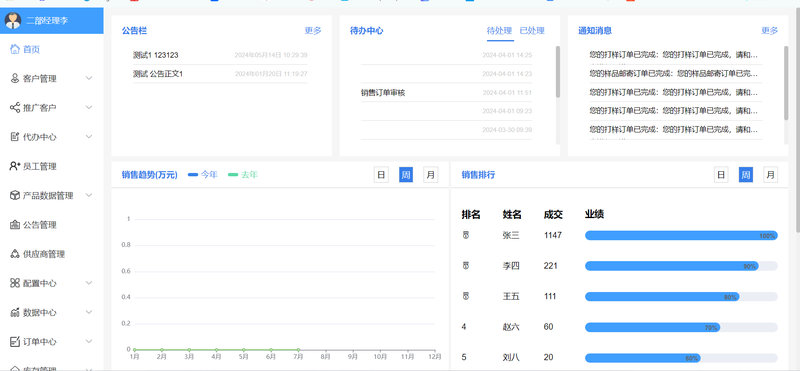The height and width of the screenshot is (371, 800).
Task: Click the name 赵六 in ranking
Action: (x=511, y=327)
